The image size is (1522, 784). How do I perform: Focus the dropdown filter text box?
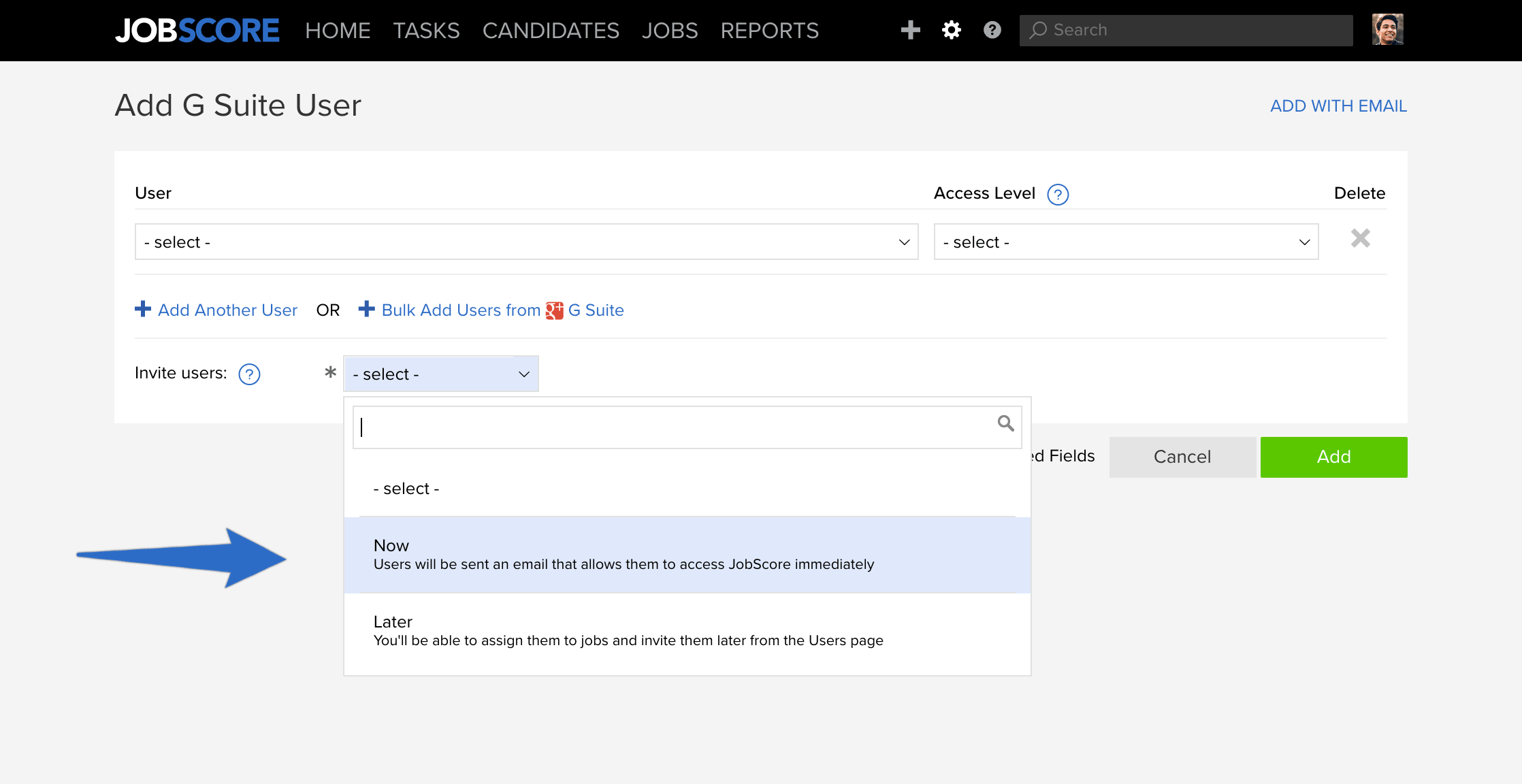pos(687,427)
